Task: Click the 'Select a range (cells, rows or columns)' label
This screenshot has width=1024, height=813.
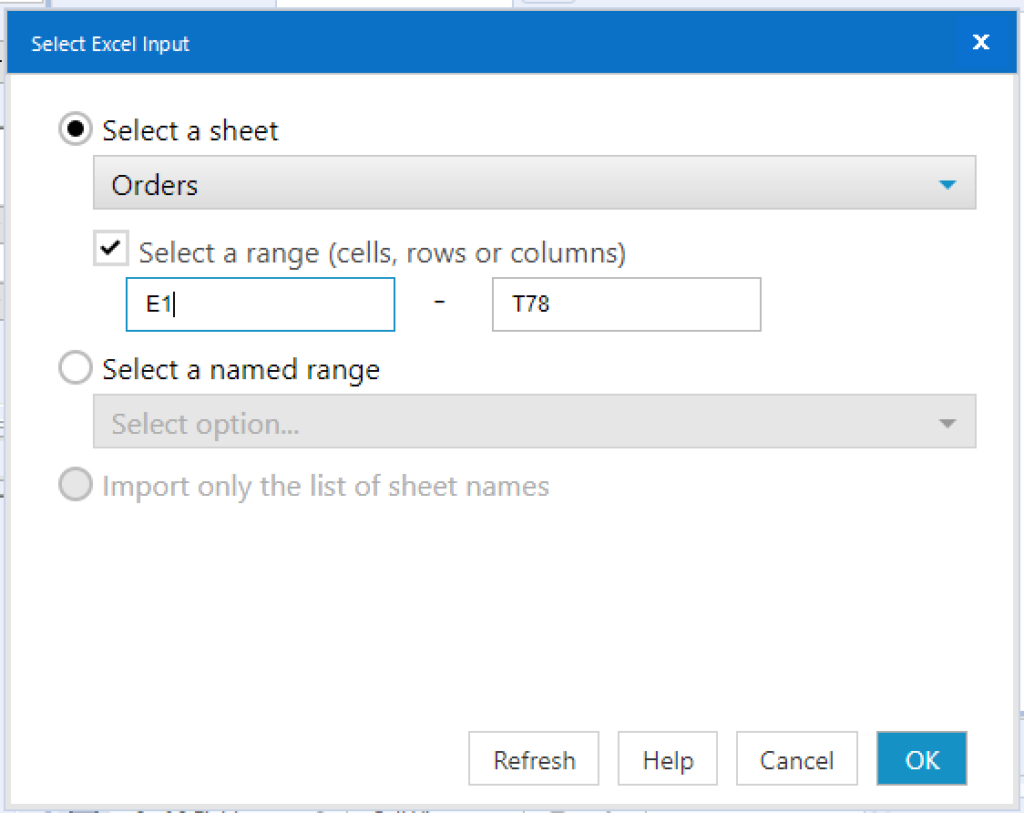Action: point(382,253)
